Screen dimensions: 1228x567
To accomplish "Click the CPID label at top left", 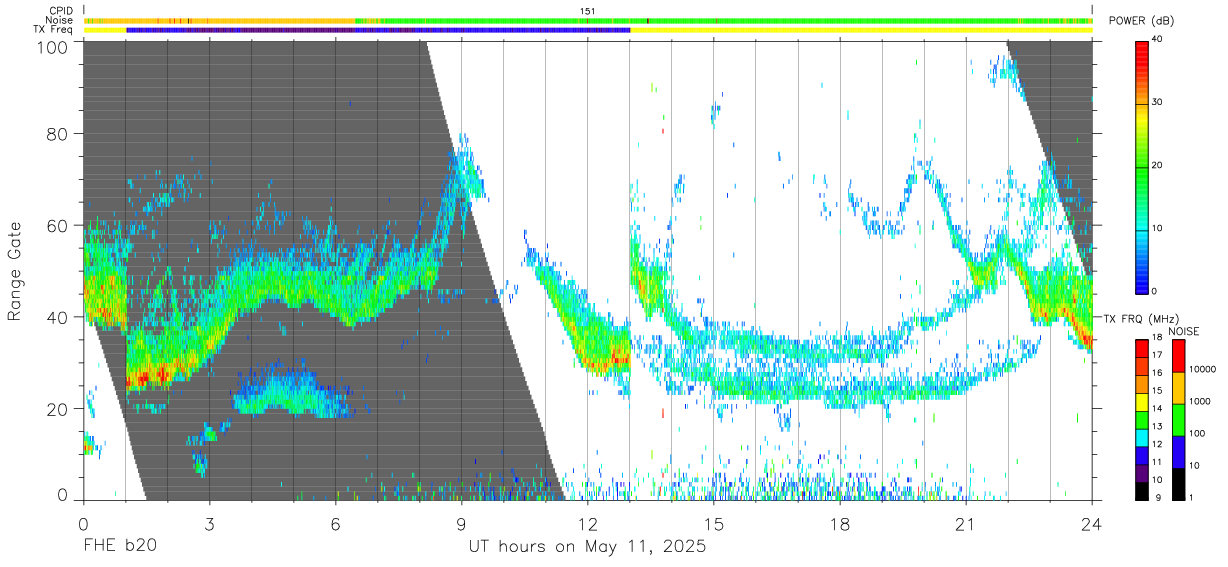I will tap(60, 11).
